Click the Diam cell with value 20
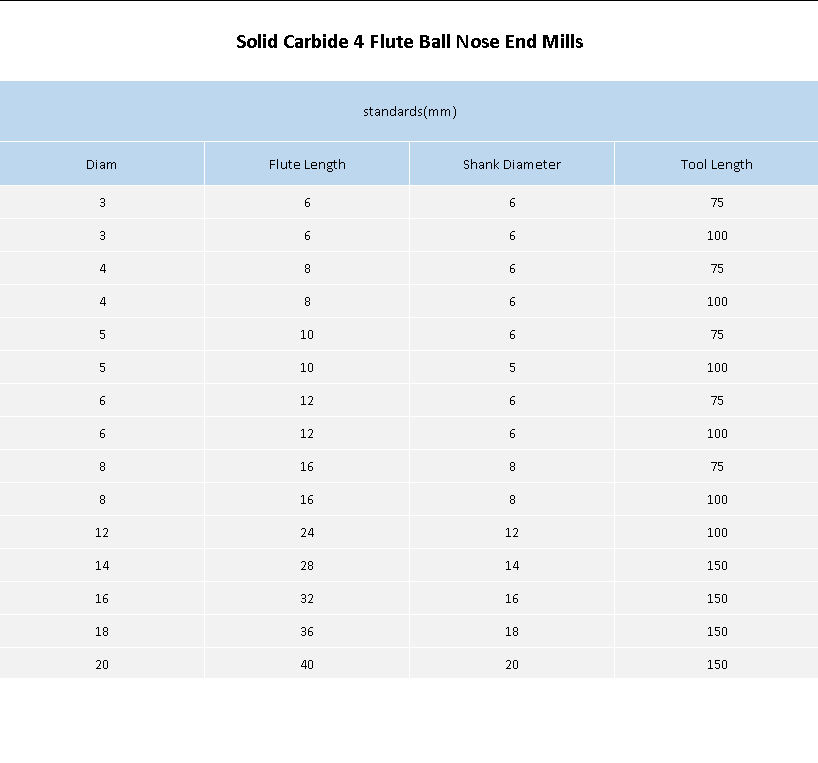Viewport: 818px width, 763px height. [x=102, y=664]
